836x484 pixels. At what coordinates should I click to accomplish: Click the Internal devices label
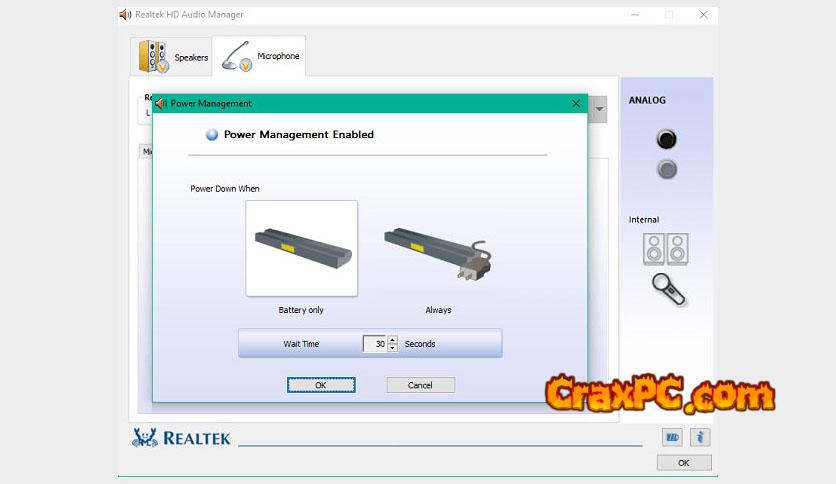pyautogui.click(x=644, y=220)
